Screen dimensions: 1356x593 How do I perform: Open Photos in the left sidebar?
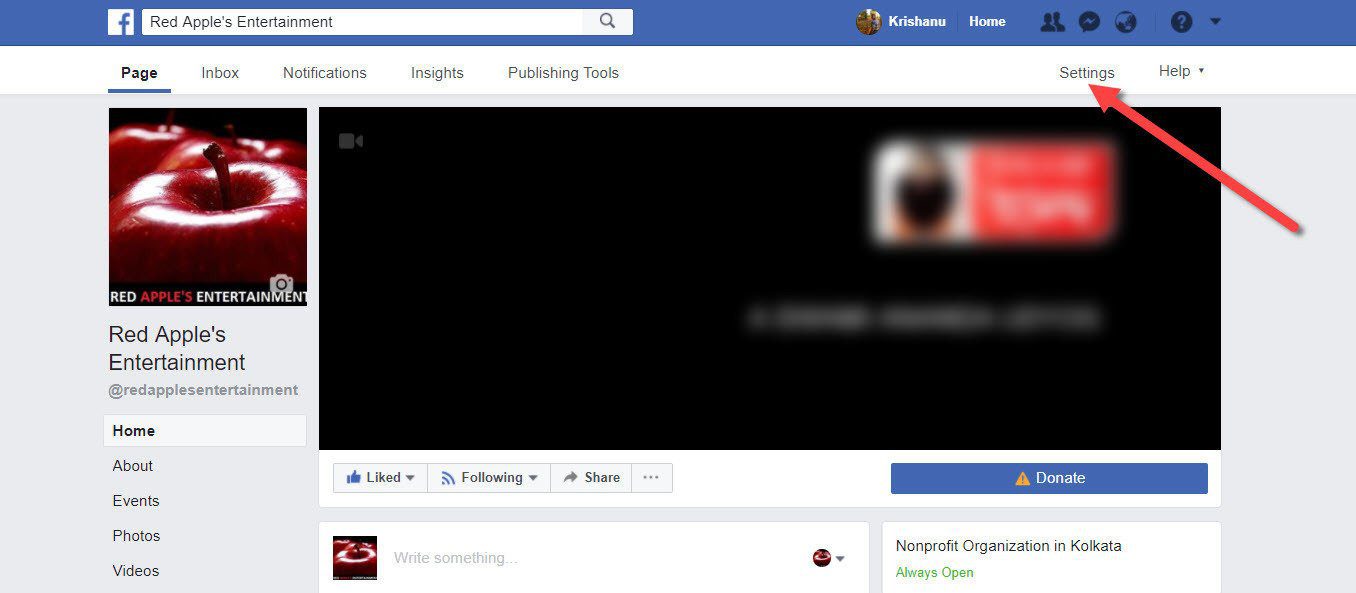136,536
